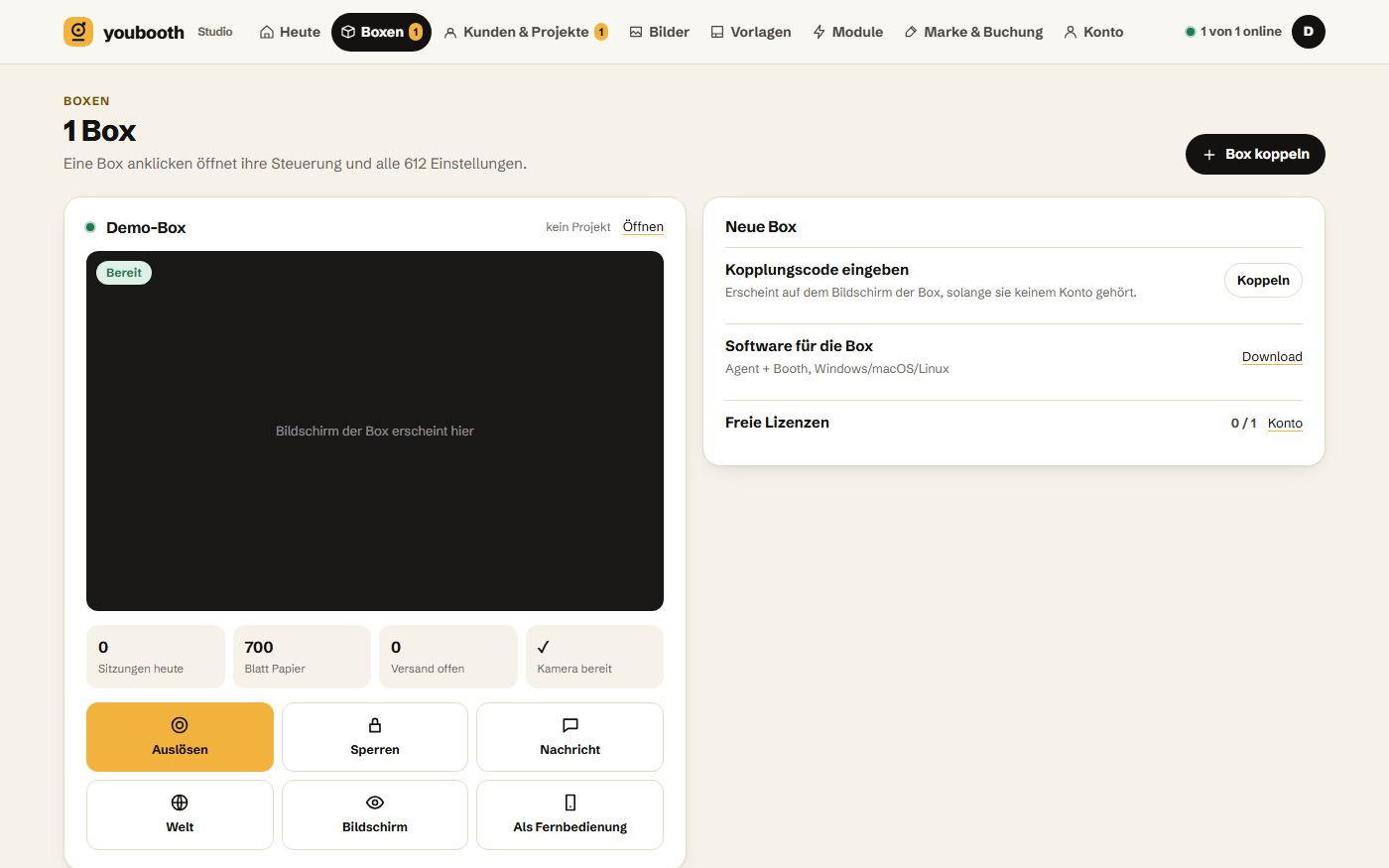Navigate to Marke & Buchung
1389x868 pixels.
click(x=973, y=32)
